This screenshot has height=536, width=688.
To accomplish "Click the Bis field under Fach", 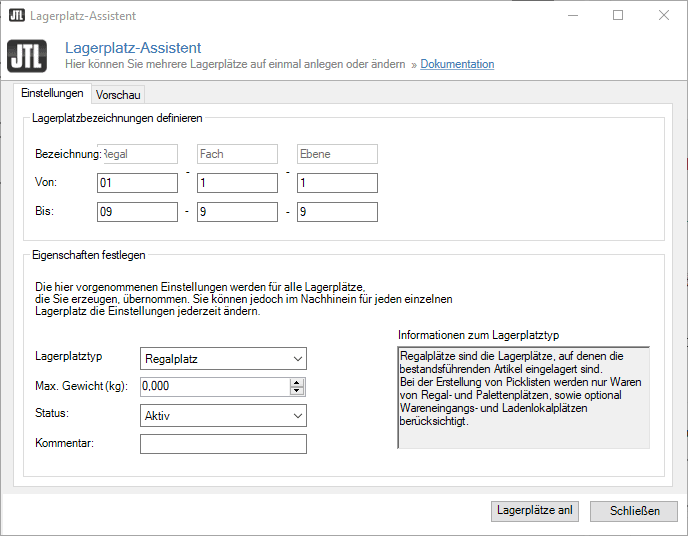I will pyautogui.click(x=237, y=212).
